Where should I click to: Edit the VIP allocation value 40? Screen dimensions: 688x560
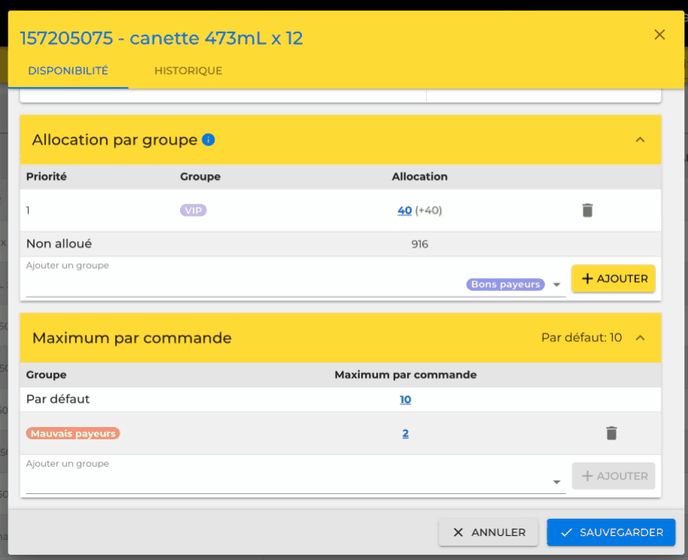coord(405,211)
